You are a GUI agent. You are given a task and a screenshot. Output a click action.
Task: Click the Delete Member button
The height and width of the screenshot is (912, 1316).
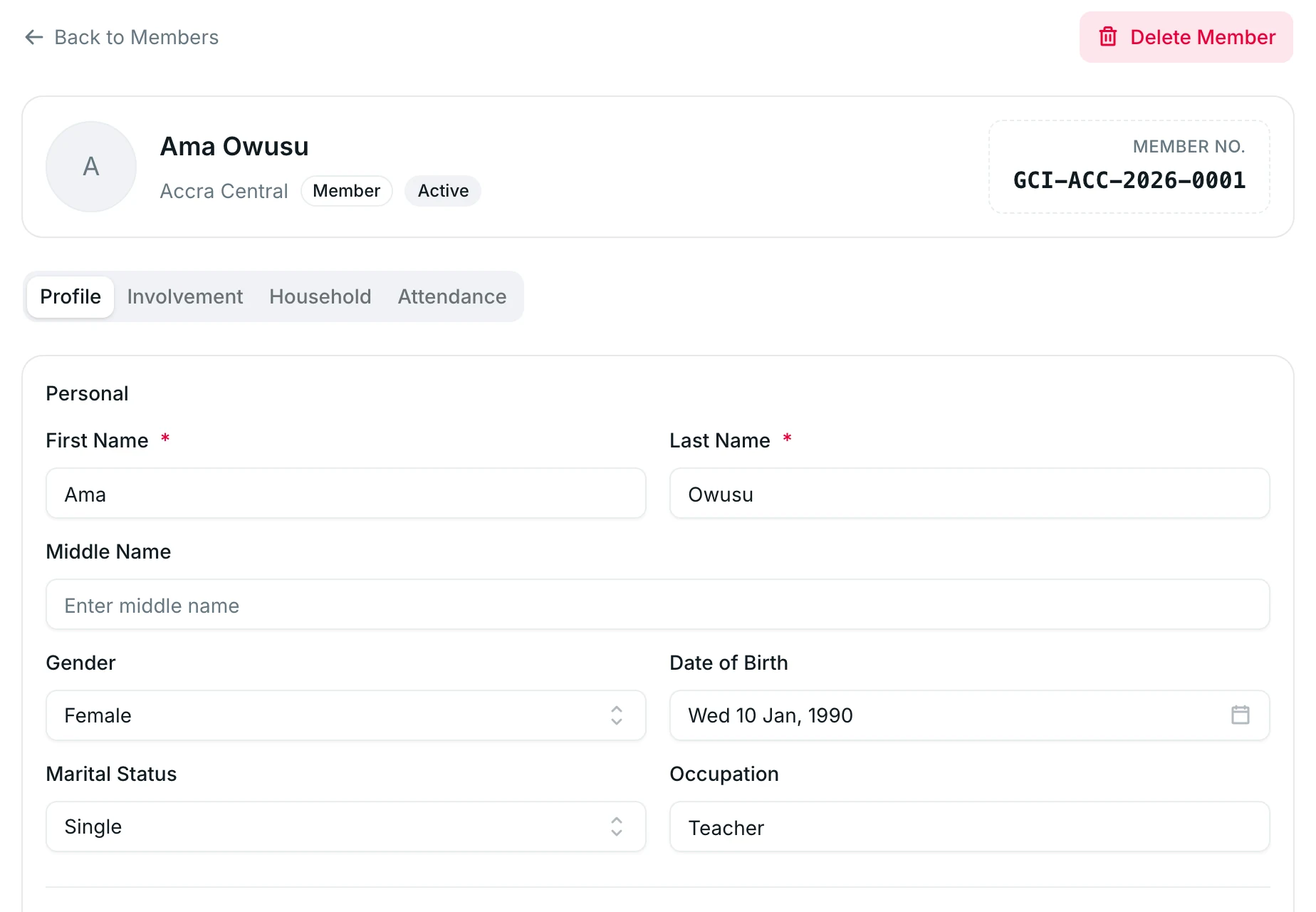pos(1186,37)
